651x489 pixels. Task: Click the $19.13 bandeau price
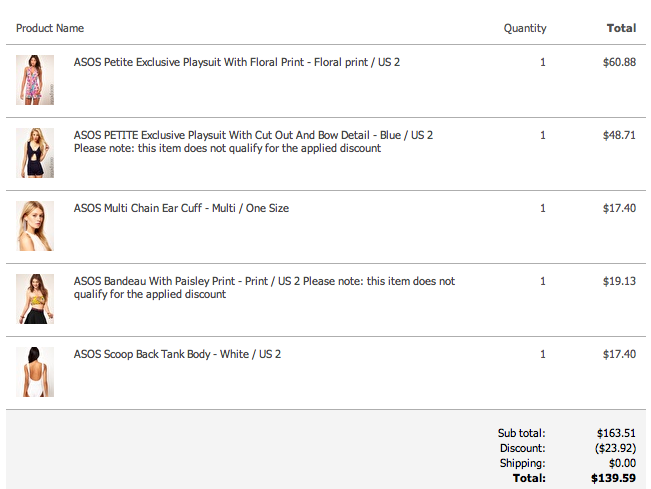(x=619, y=281)
